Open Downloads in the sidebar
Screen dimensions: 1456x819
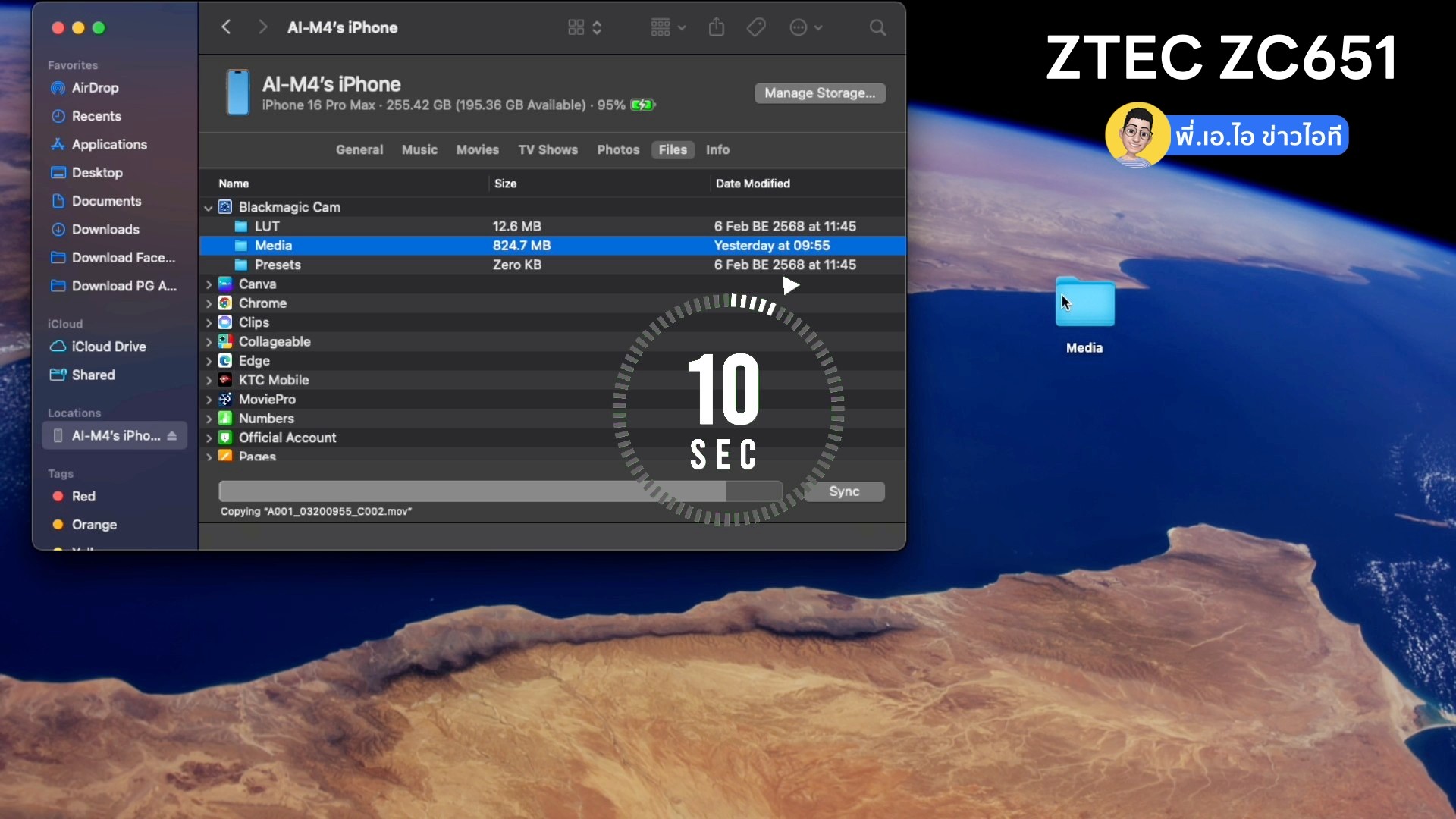(x=105, y=229)
